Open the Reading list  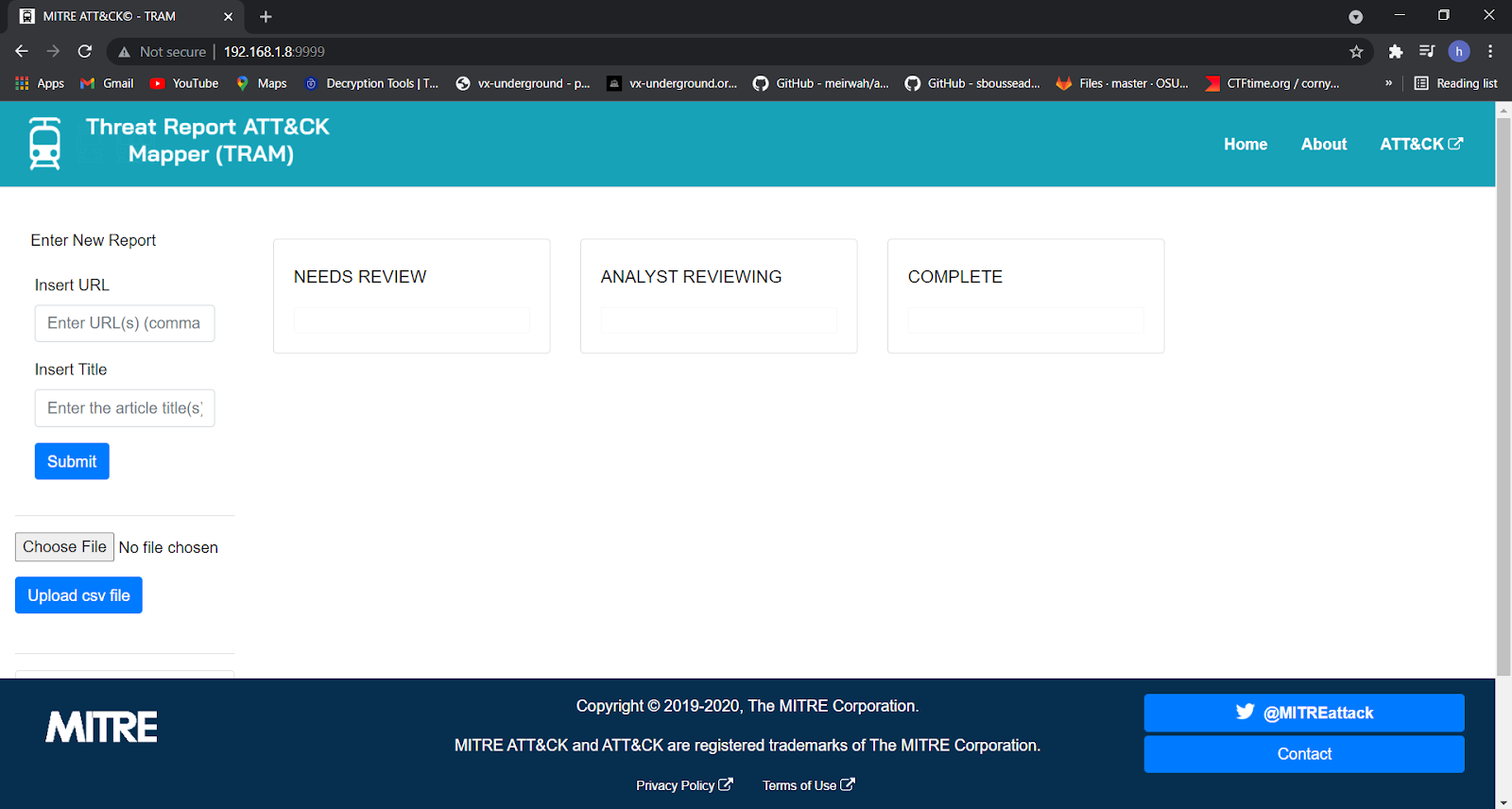coord(1455,83)
